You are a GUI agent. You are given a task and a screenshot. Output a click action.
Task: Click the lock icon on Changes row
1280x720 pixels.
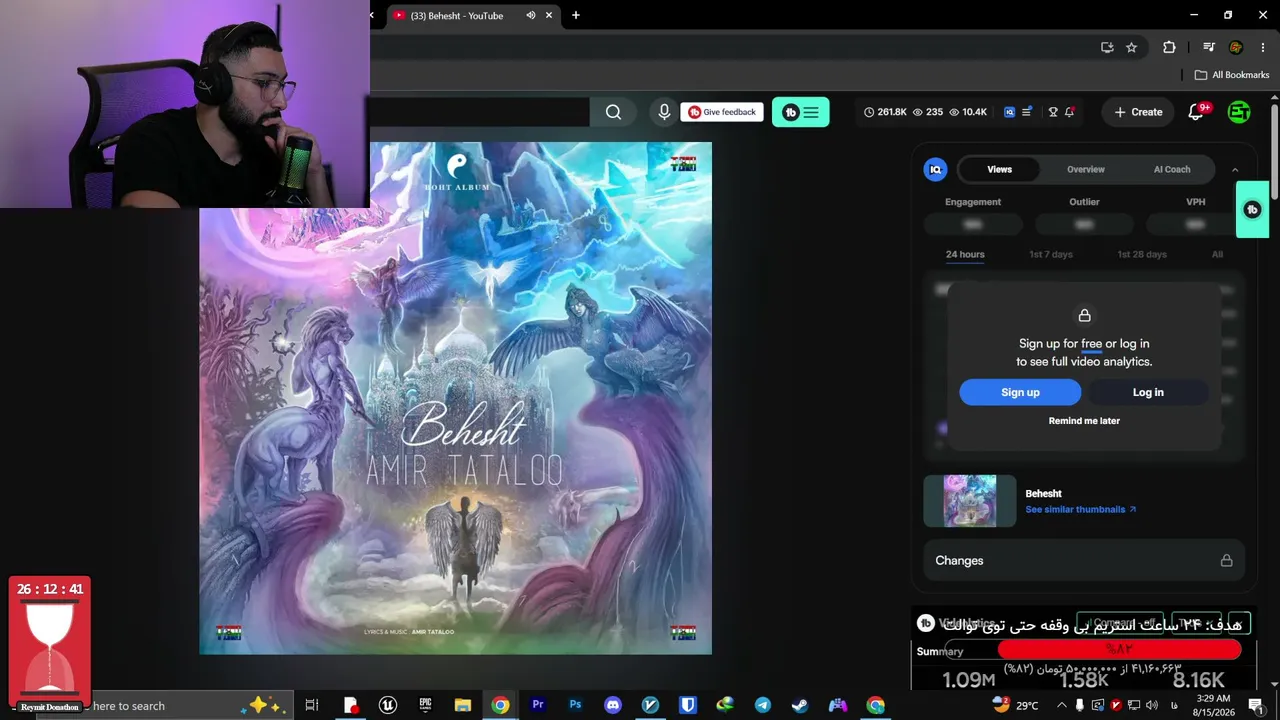1226,561
